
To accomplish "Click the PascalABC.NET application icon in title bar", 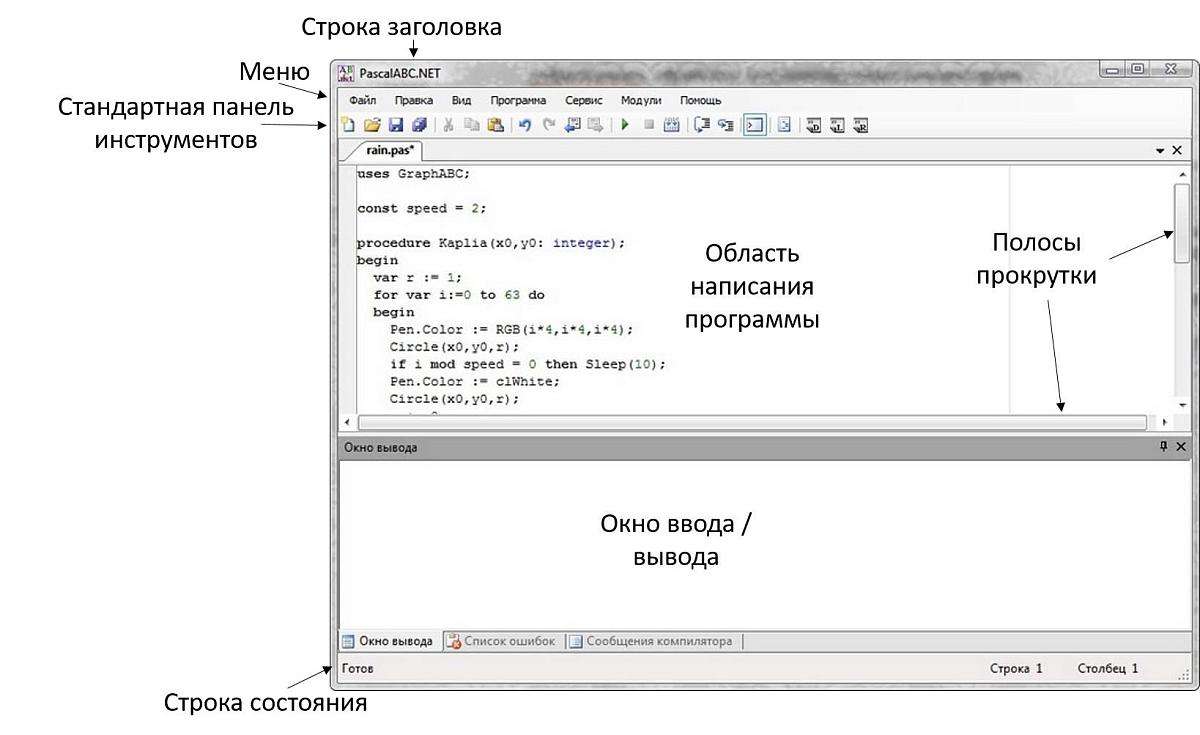I will point(346,73).
